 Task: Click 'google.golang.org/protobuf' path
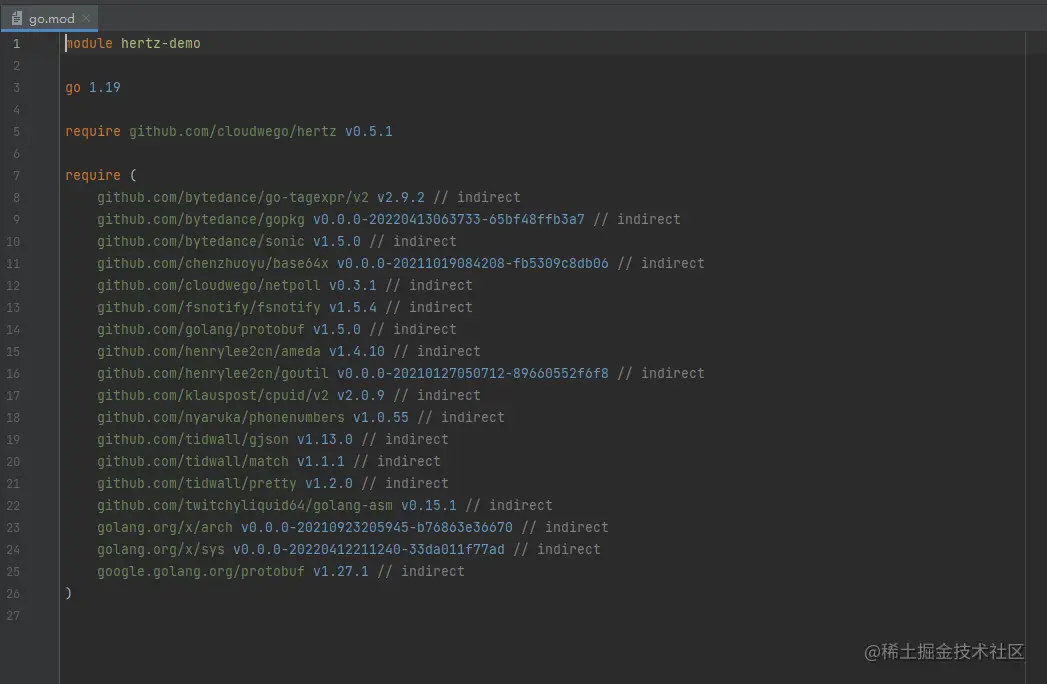[200, 572]
